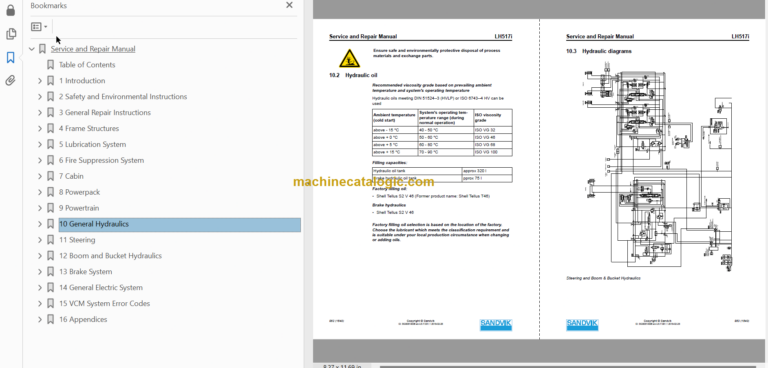Click the slip hazard warning symbol
Screen dimensions: 768x368
350,58
